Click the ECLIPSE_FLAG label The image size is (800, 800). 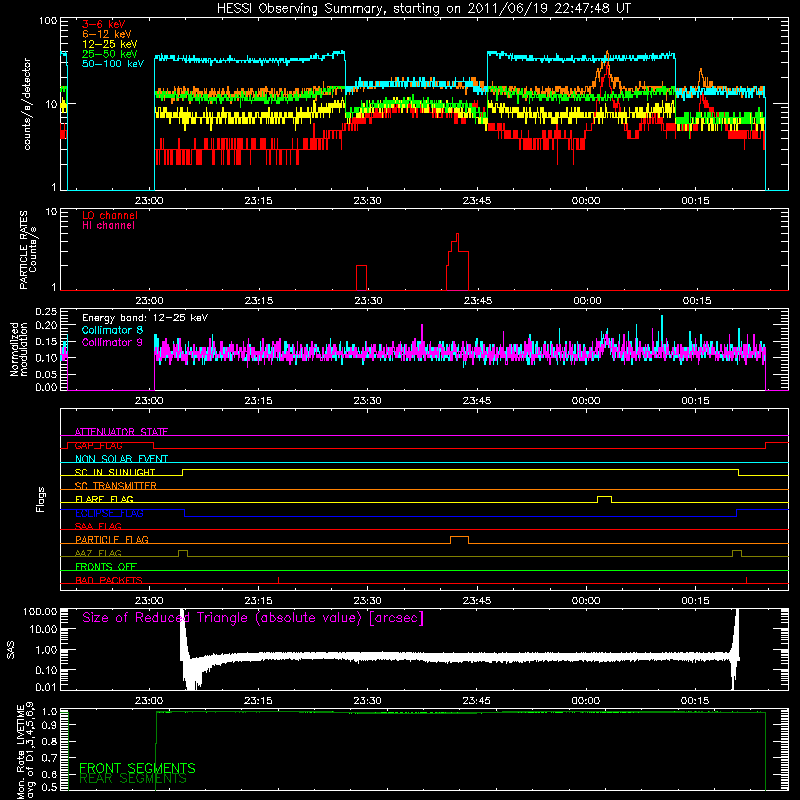click(109, 513)
